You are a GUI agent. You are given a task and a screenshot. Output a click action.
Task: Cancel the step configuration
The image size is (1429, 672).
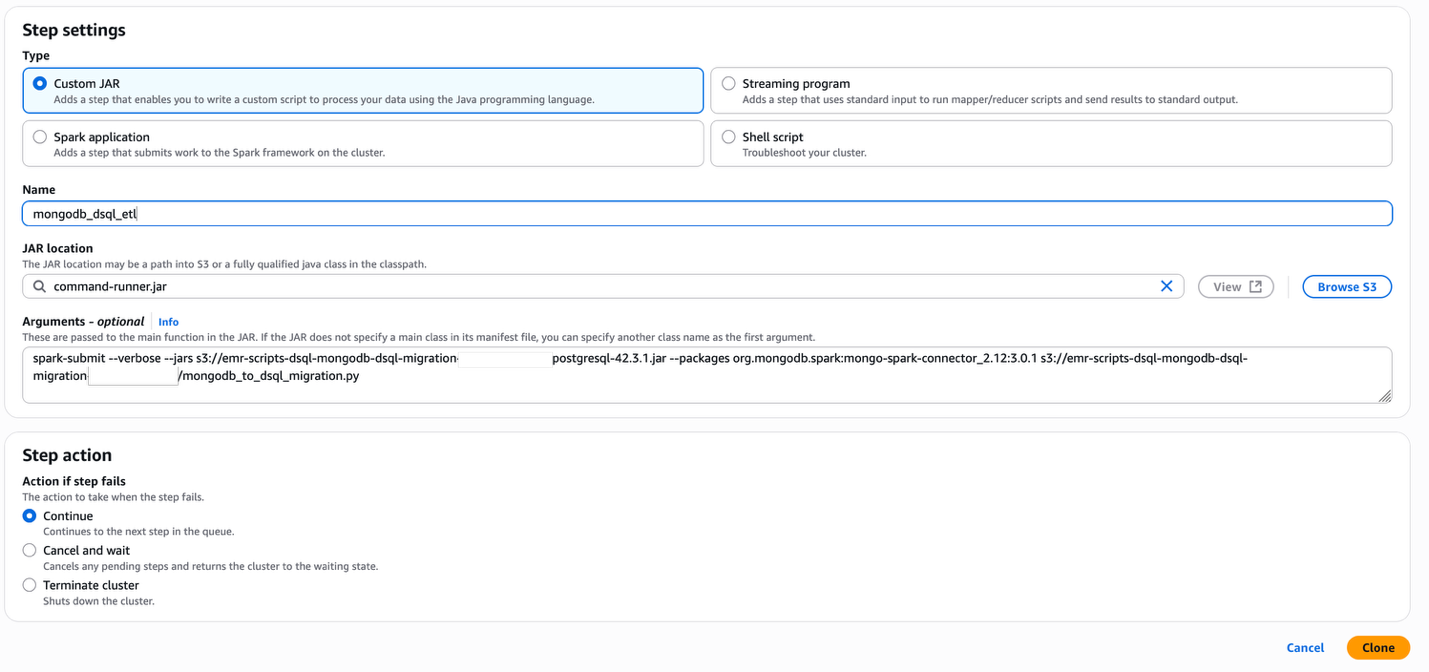(1305, 647)
